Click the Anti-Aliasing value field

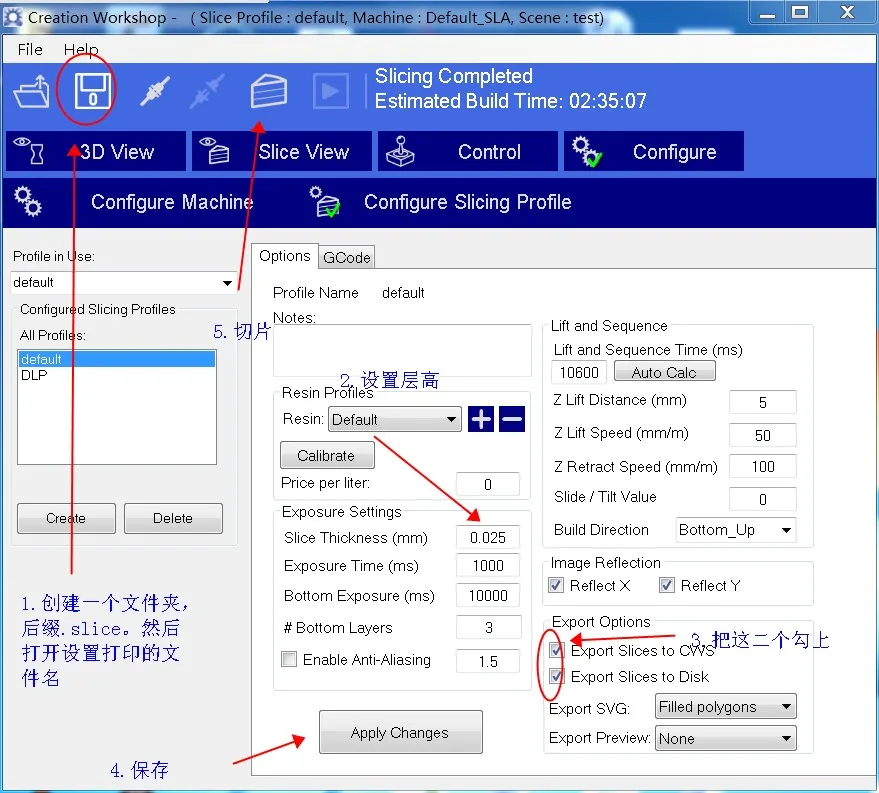(489, 661)
